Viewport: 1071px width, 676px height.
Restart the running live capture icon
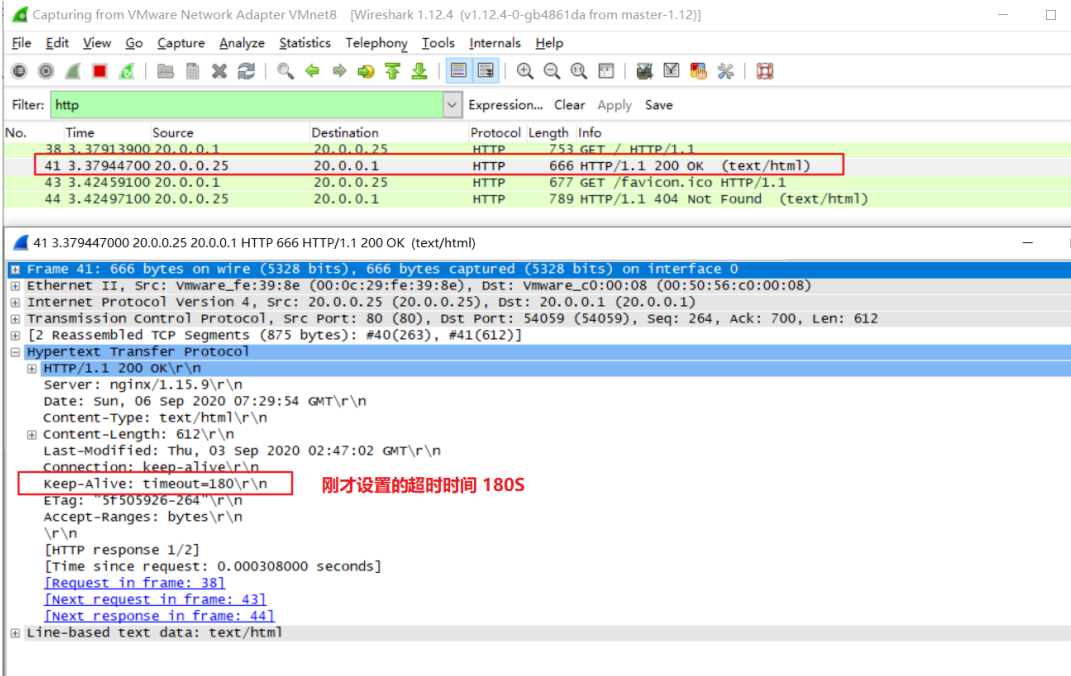[126, 71]
